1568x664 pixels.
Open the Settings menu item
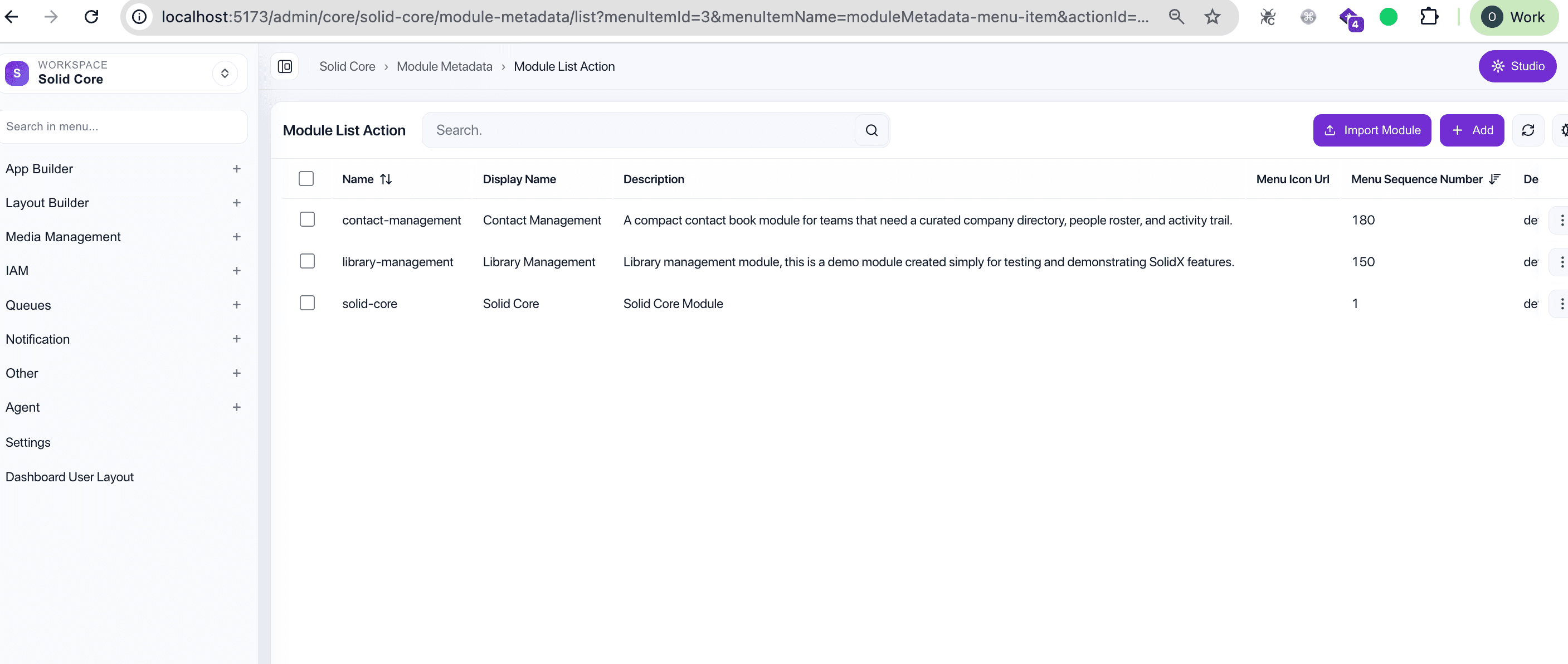tap(27, 442)
